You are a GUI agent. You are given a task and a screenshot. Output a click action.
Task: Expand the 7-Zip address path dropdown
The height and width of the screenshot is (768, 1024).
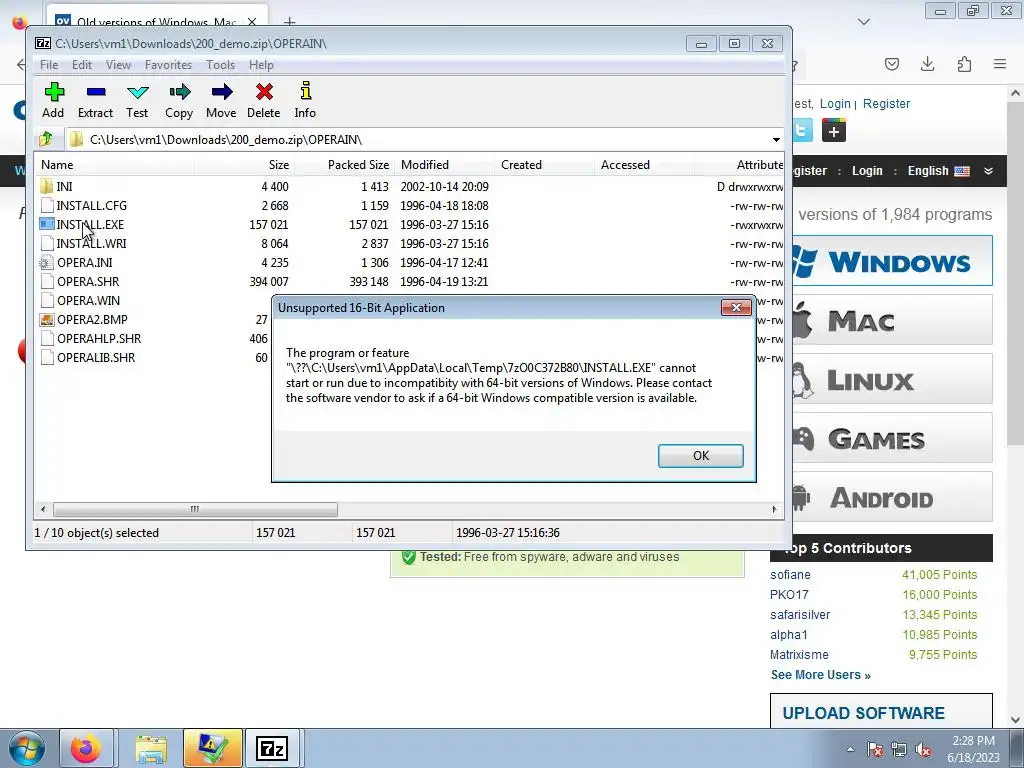[776, 140]
